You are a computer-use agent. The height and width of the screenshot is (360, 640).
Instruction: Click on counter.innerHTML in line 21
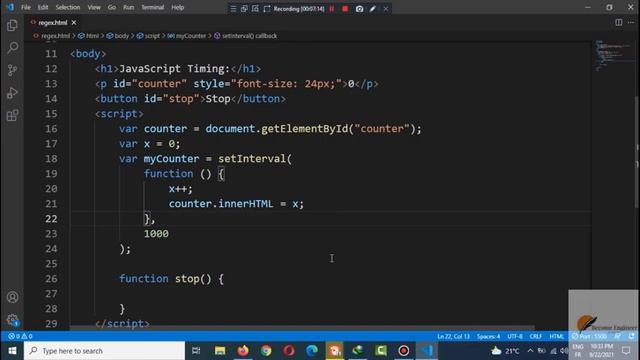pos(221,204)
